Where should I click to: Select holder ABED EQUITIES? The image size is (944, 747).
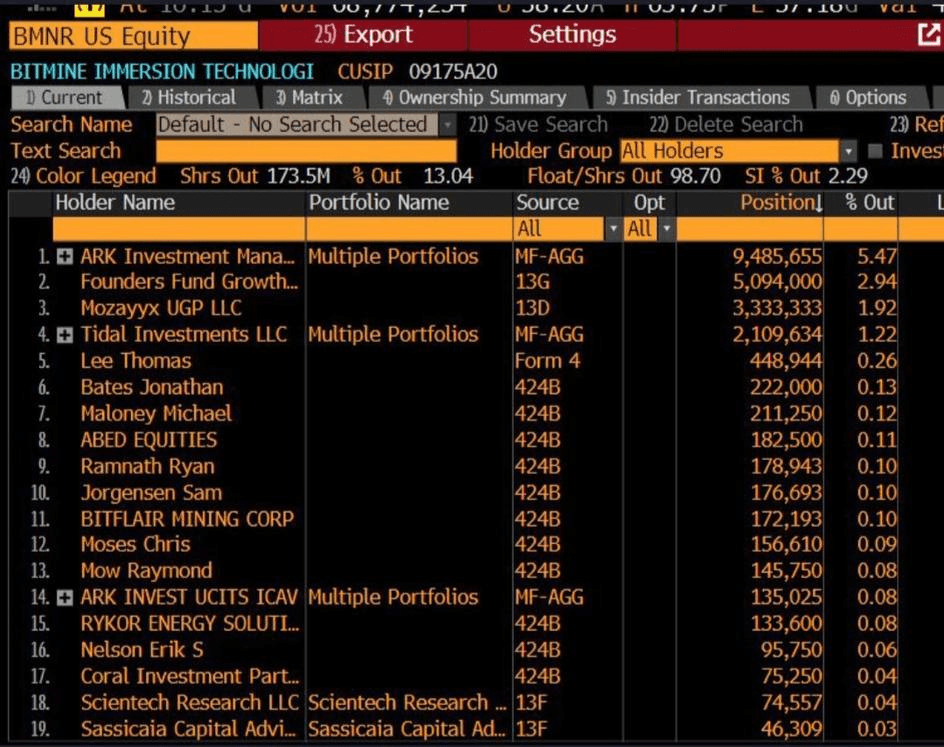(149, 440)
